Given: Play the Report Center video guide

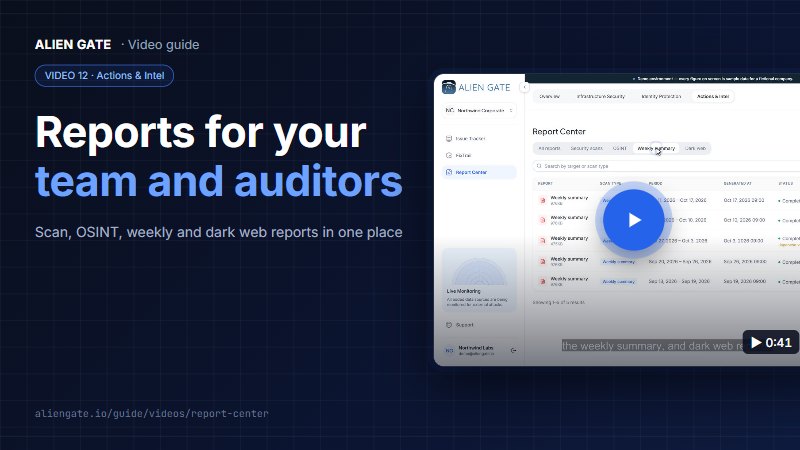Looking at the screenshot, I should coord(634,220).
